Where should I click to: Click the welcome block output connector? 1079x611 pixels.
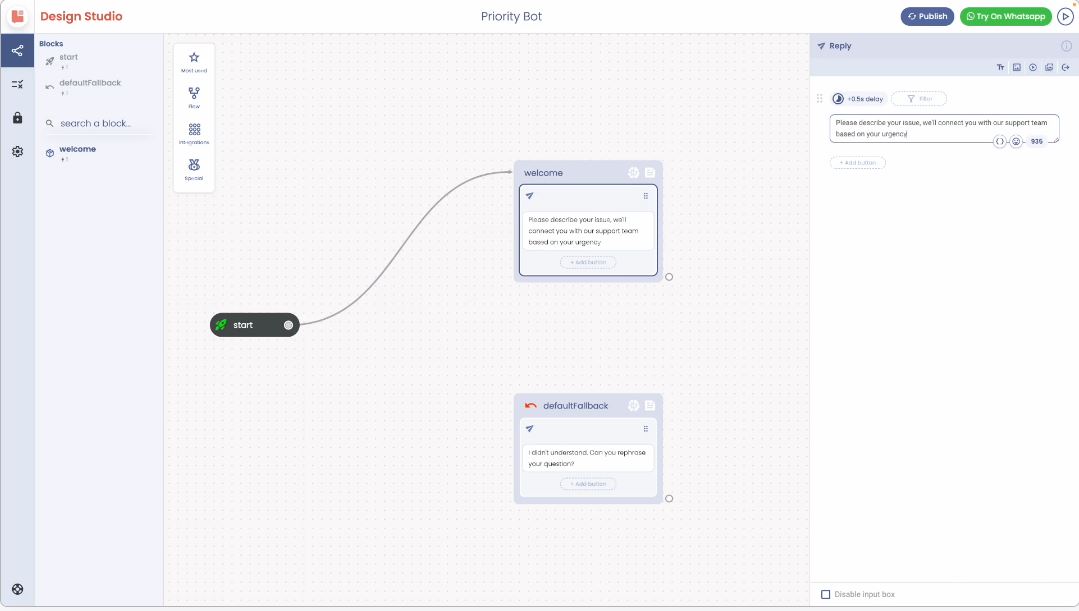[x=669, y=277]
